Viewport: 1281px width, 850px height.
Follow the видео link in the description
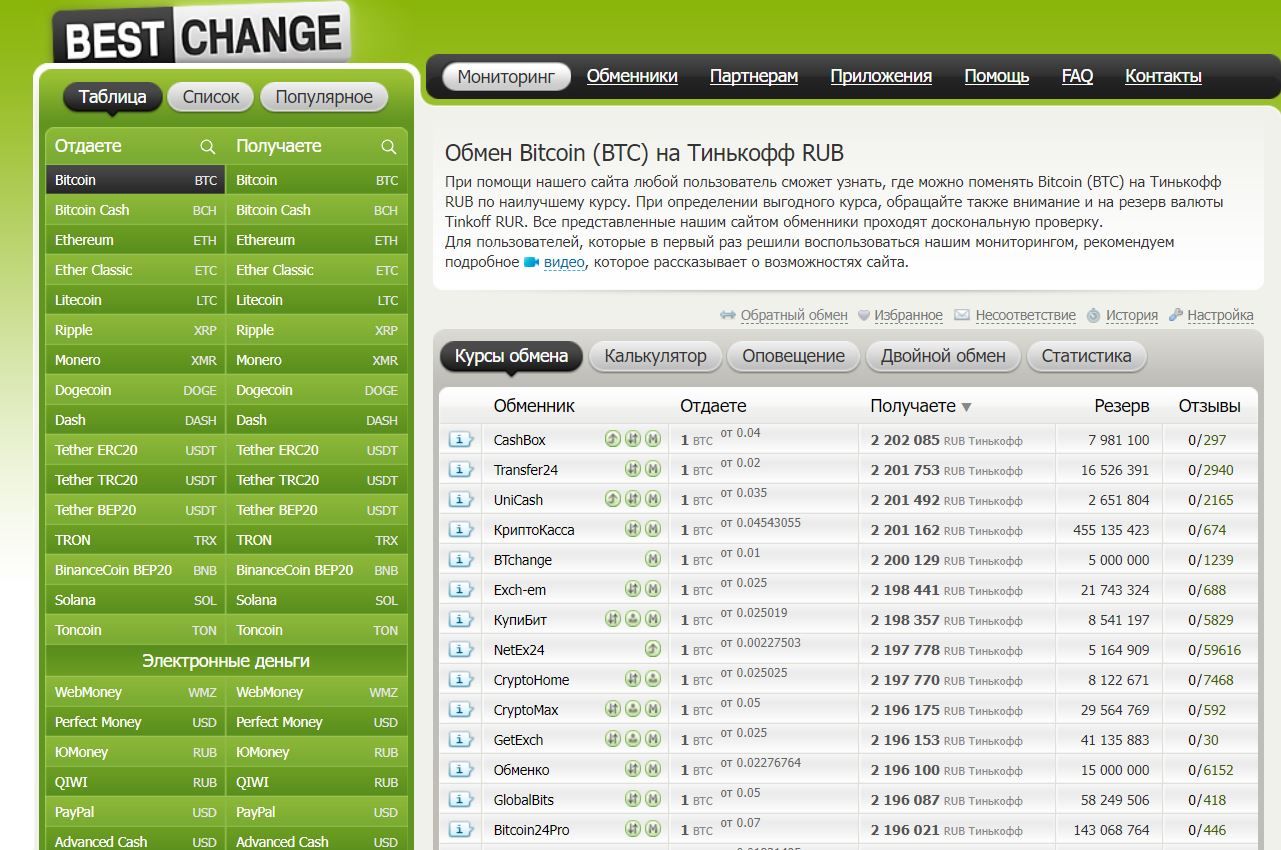564,262
